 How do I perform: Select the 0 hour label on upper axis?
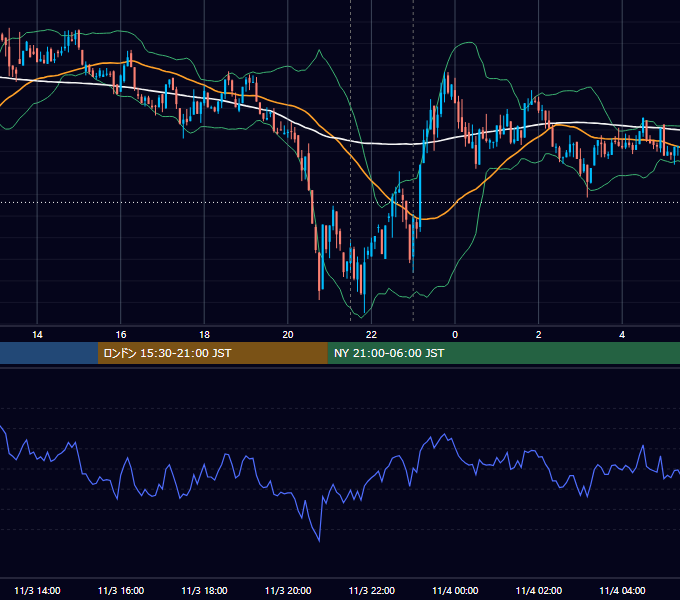point(455,335)
